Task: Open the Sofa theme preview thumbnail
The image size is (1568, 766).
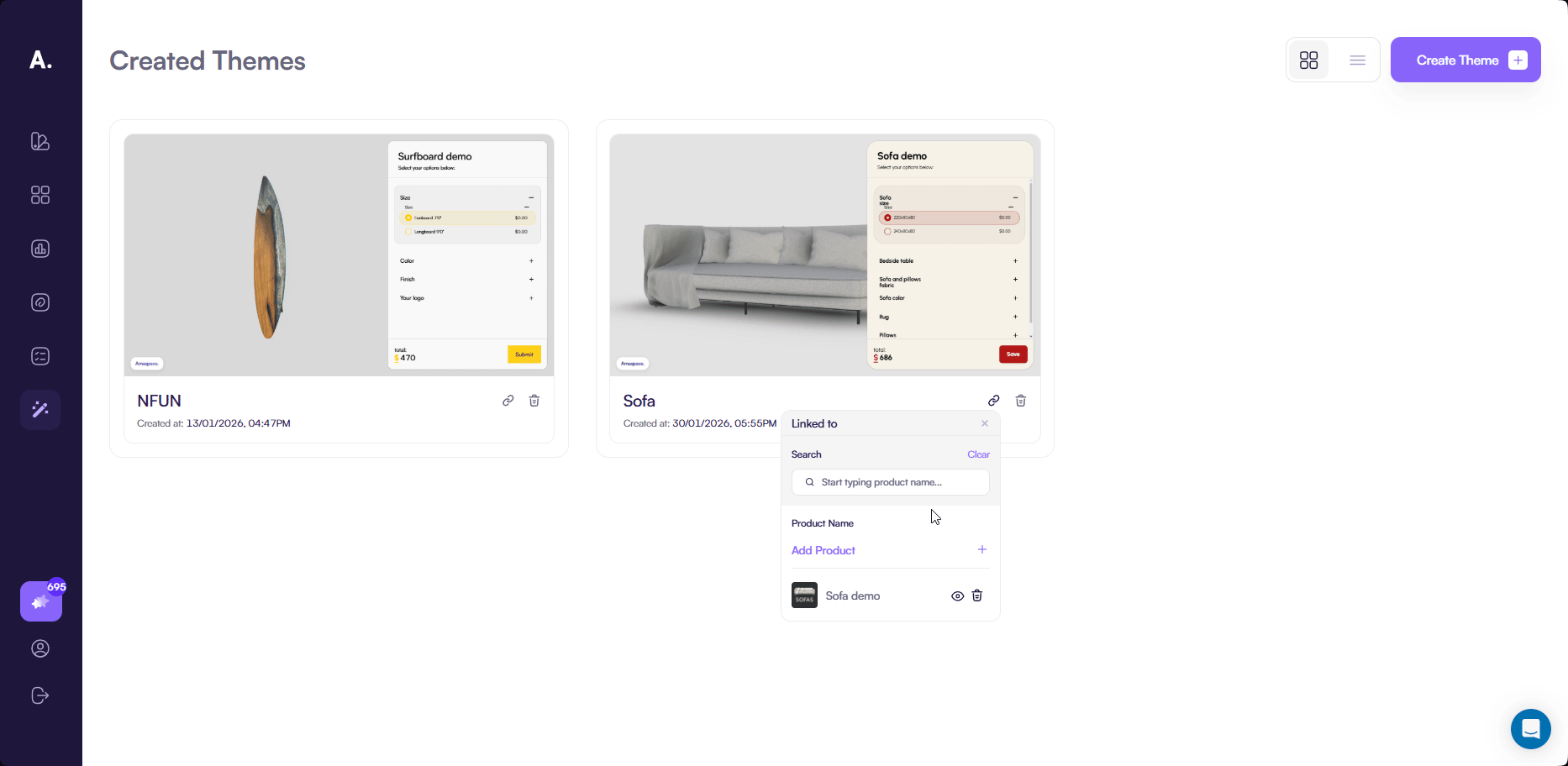Action: click(x=739, y=254)
